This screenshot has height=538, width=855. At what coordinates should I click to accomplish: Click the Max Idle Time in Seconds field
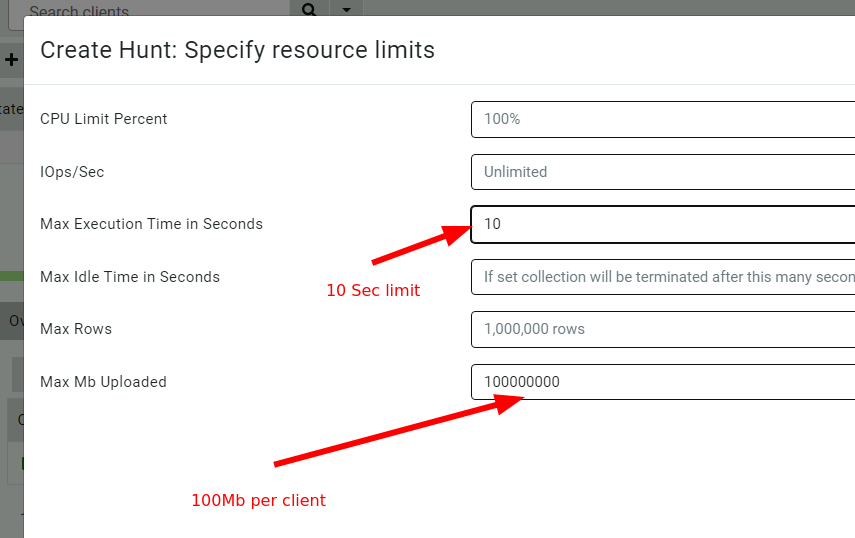click(663, 277)
